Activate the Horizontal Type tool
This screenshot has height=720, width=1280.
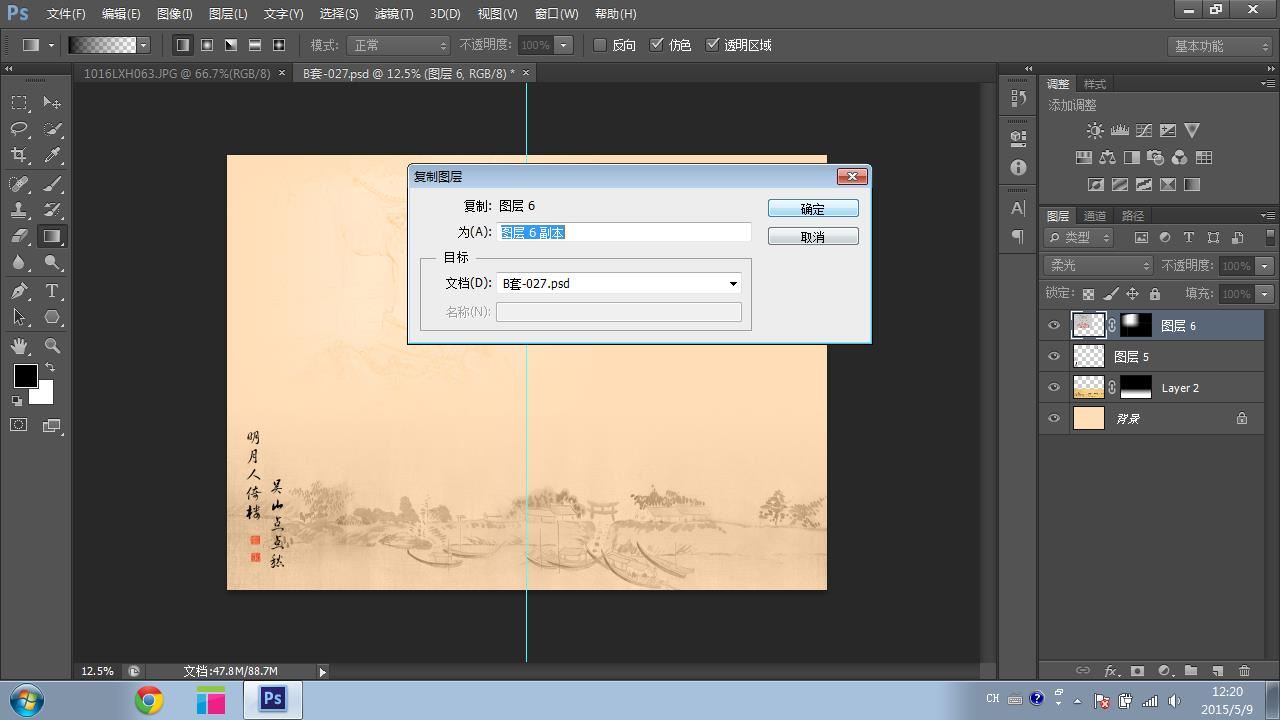click(x=52, y=291)
